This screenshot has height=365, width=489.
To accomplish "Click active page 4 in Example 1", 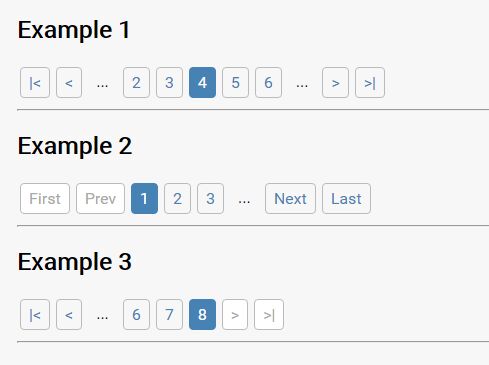I will [x=202, y=83].
